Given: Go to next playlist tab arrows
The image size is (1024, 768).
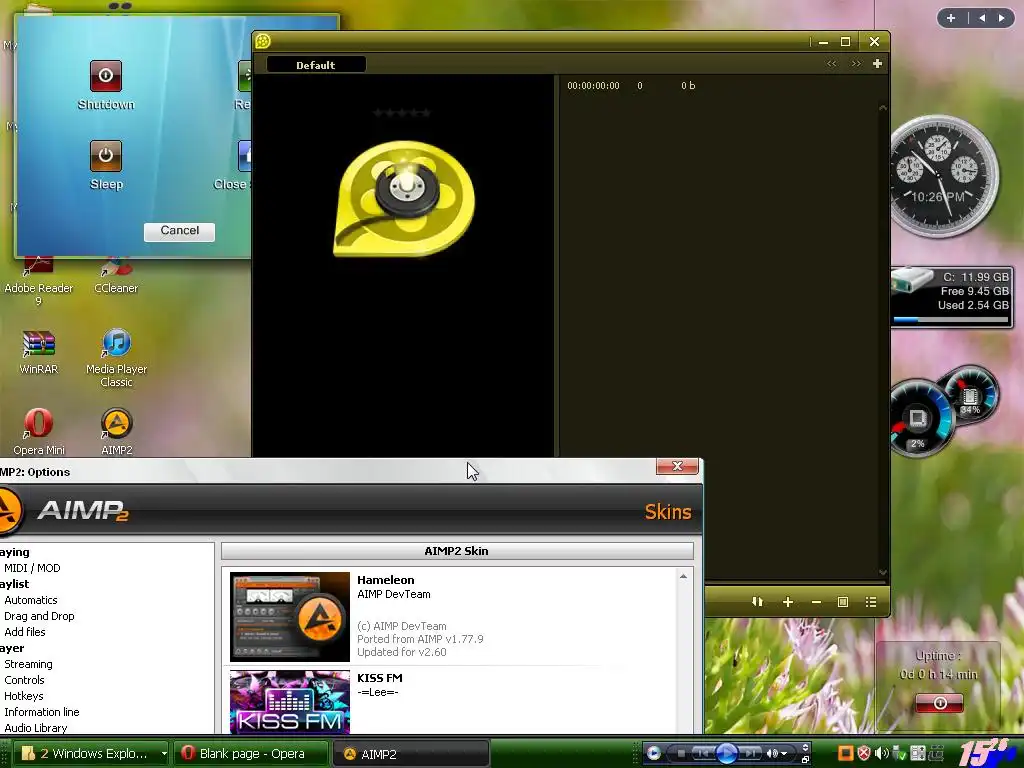Looking at the screenshot, I should (x=856, y=63).
